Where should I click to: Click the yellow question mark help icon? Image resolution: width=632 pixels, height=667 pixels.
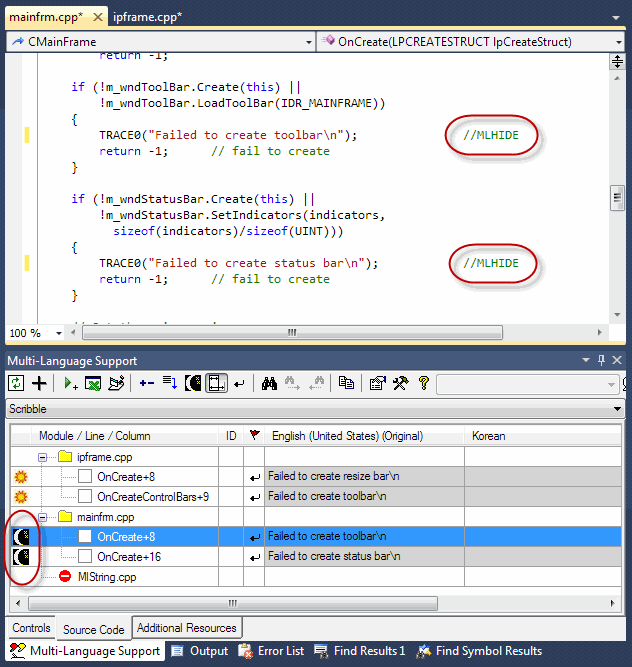pos(423,383)
